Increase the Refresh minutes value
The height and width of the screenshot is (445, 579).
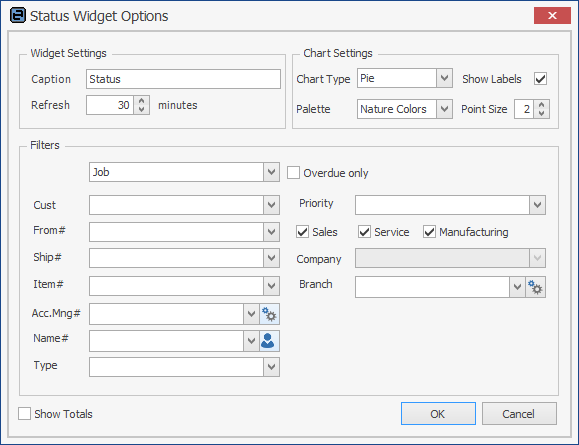[x=141, y=100]
